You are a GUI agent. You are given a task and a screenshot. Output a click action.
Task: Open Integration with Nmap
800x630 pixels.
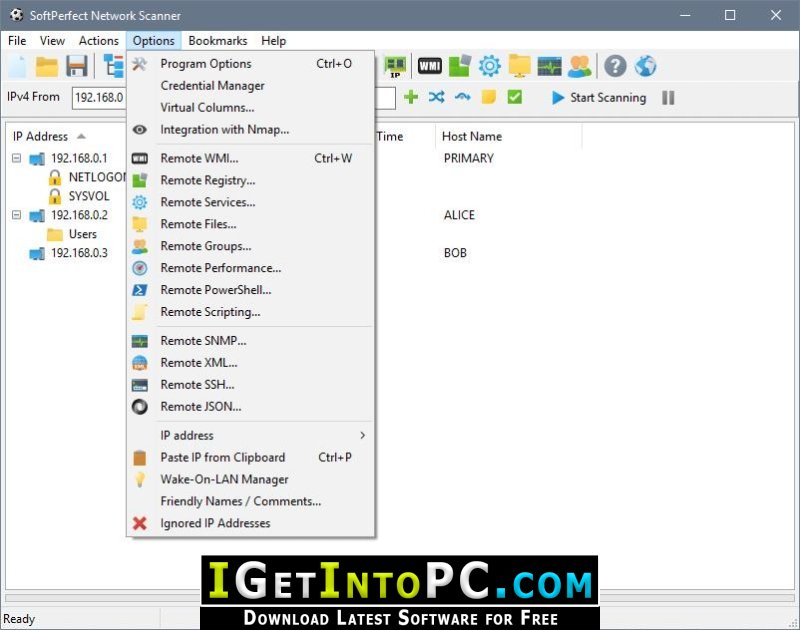click(251, 130)
